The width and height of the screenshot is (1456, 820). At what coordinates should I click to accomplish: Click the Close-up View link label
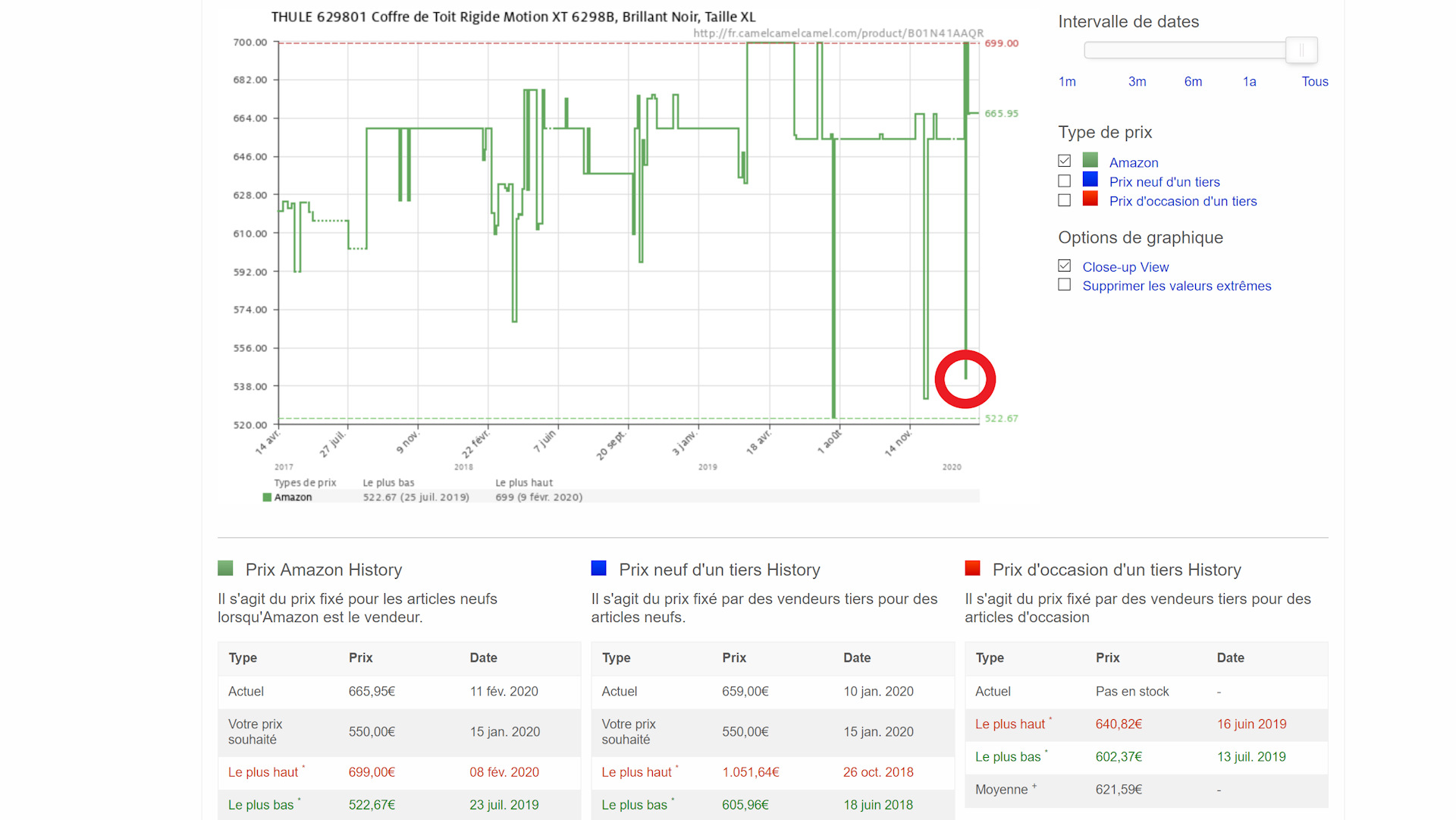pyautogui.click(x=1125, y=267)
